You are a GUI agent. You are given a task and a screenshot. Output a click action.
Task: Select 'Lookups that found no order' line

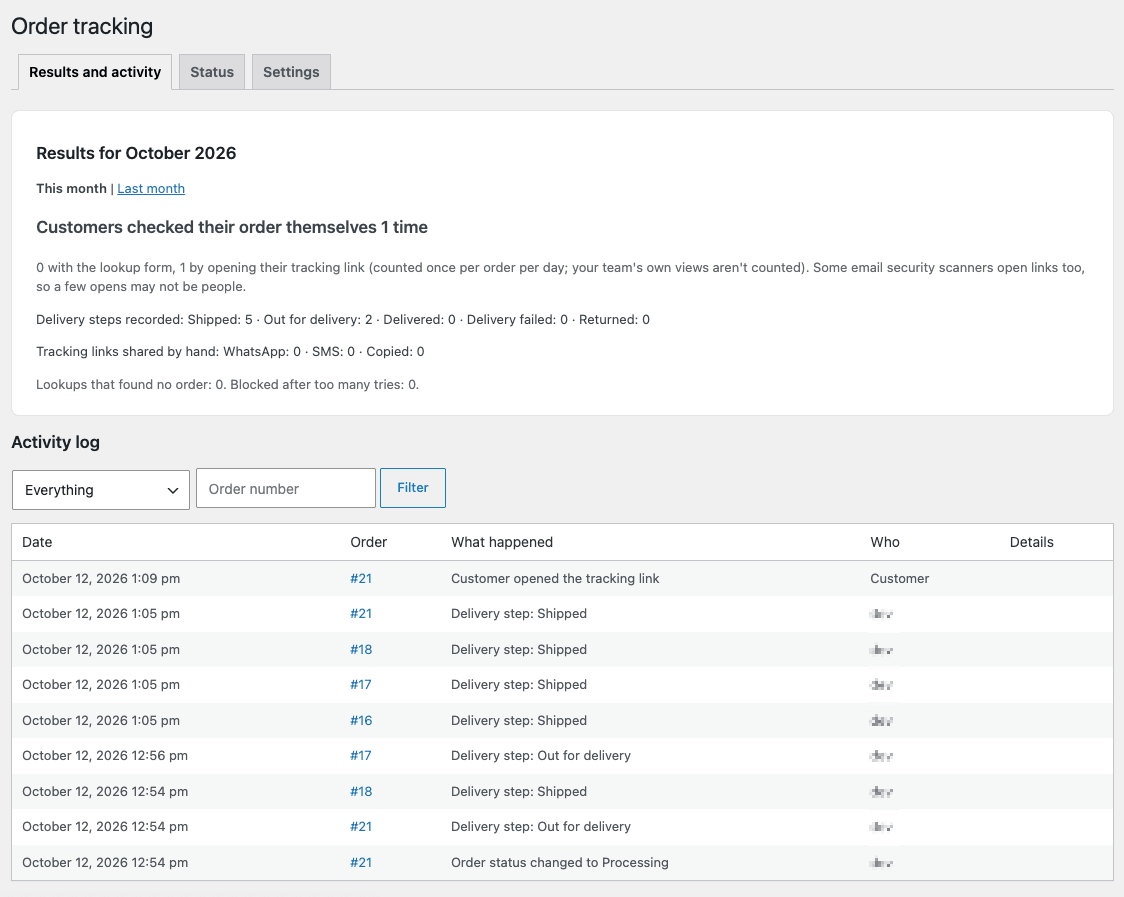click(x=227, y=385)
